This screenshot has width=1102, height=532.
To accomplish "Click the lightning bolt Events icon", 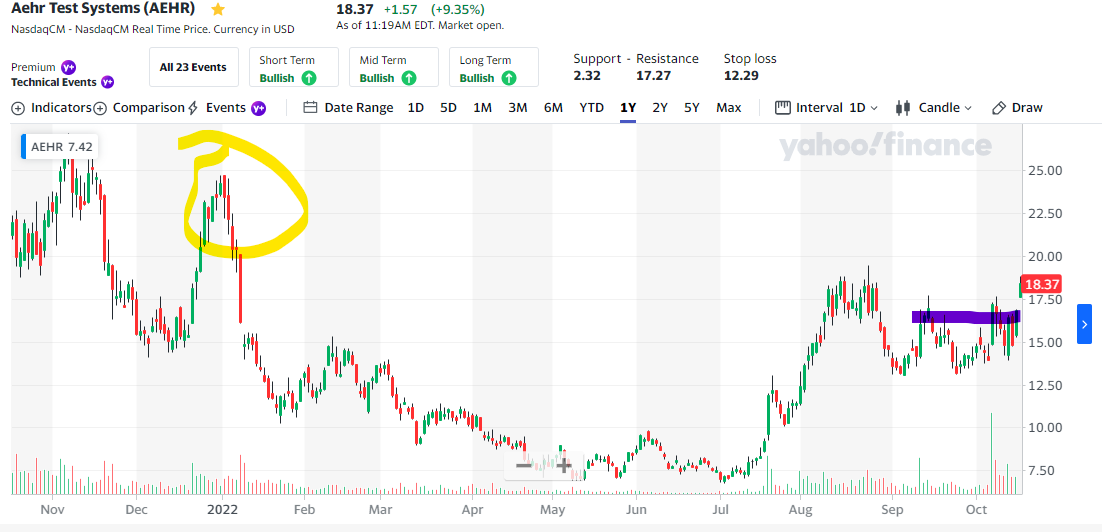I will point(192,108).
